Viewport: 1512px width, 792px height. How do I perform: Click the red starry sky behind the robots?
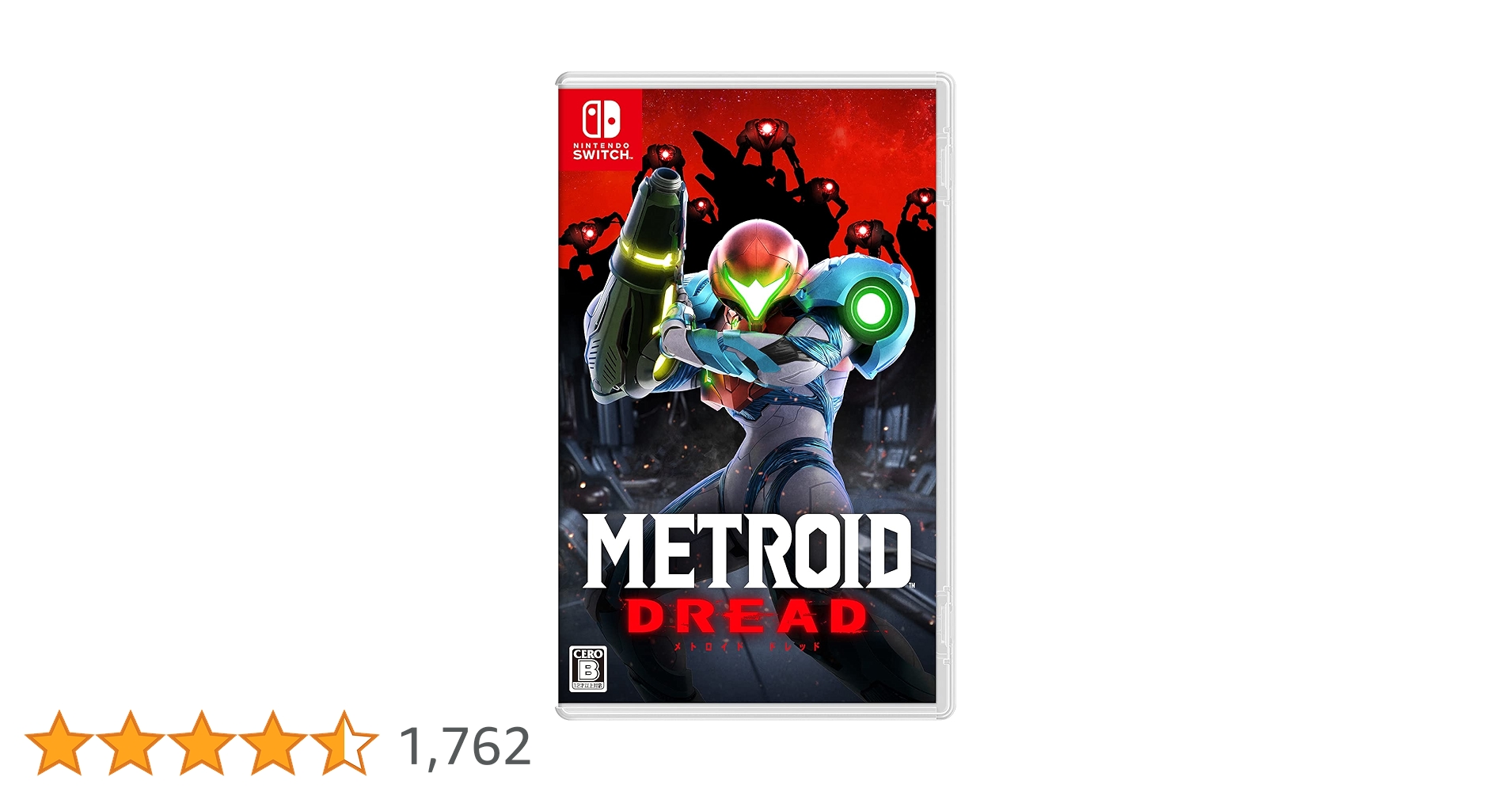pos(871,127)
